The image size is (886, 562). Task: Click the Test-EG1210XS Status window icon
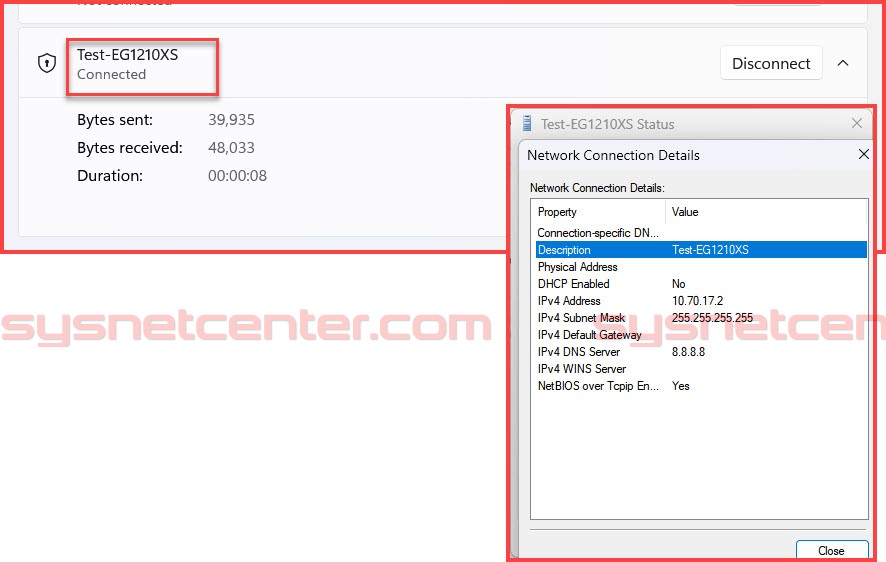click(x=527, y=123)
